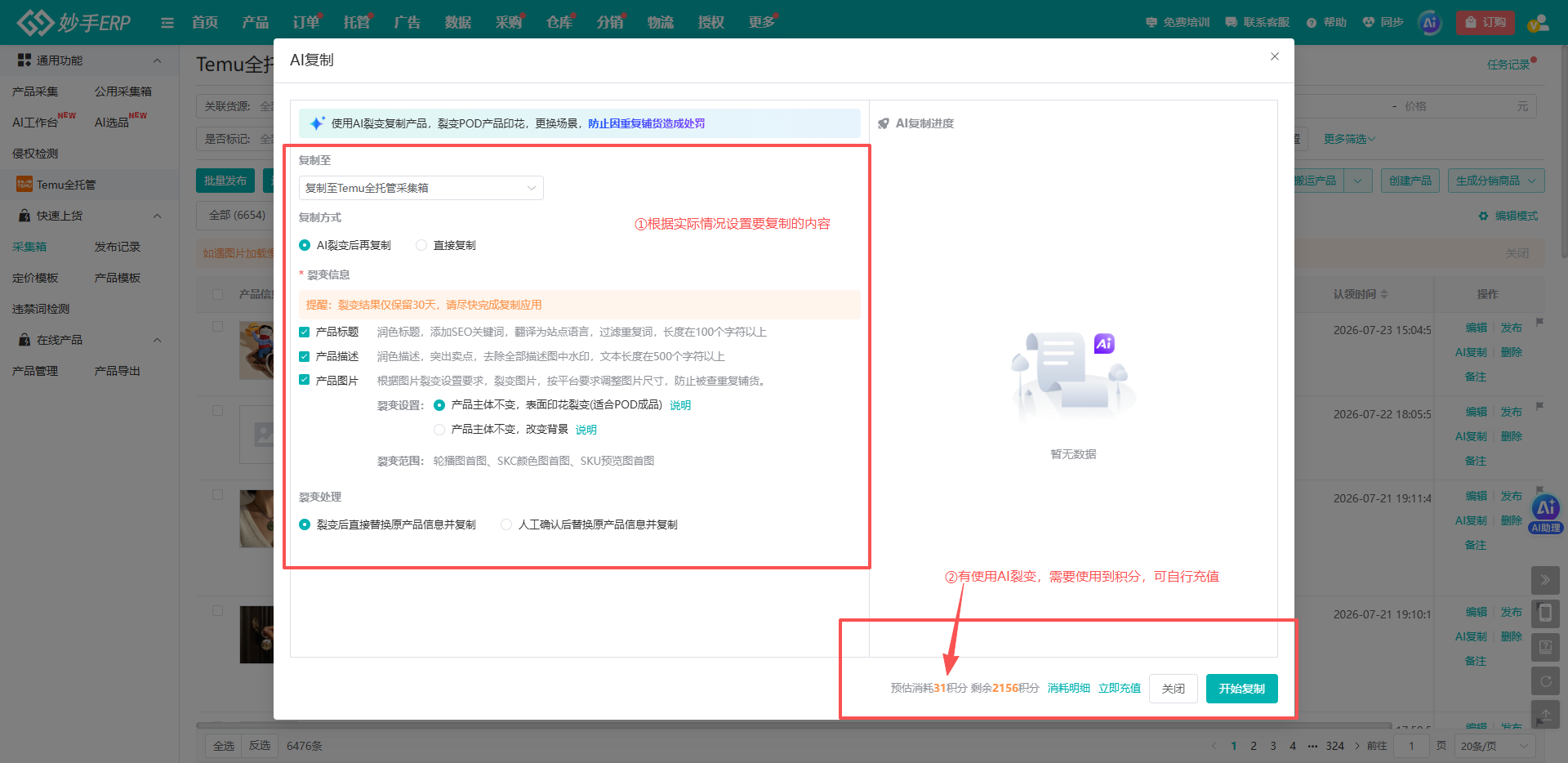Close the AI复制 dialog
This screenshot has width=1568, height=763.
(1275, 56)
